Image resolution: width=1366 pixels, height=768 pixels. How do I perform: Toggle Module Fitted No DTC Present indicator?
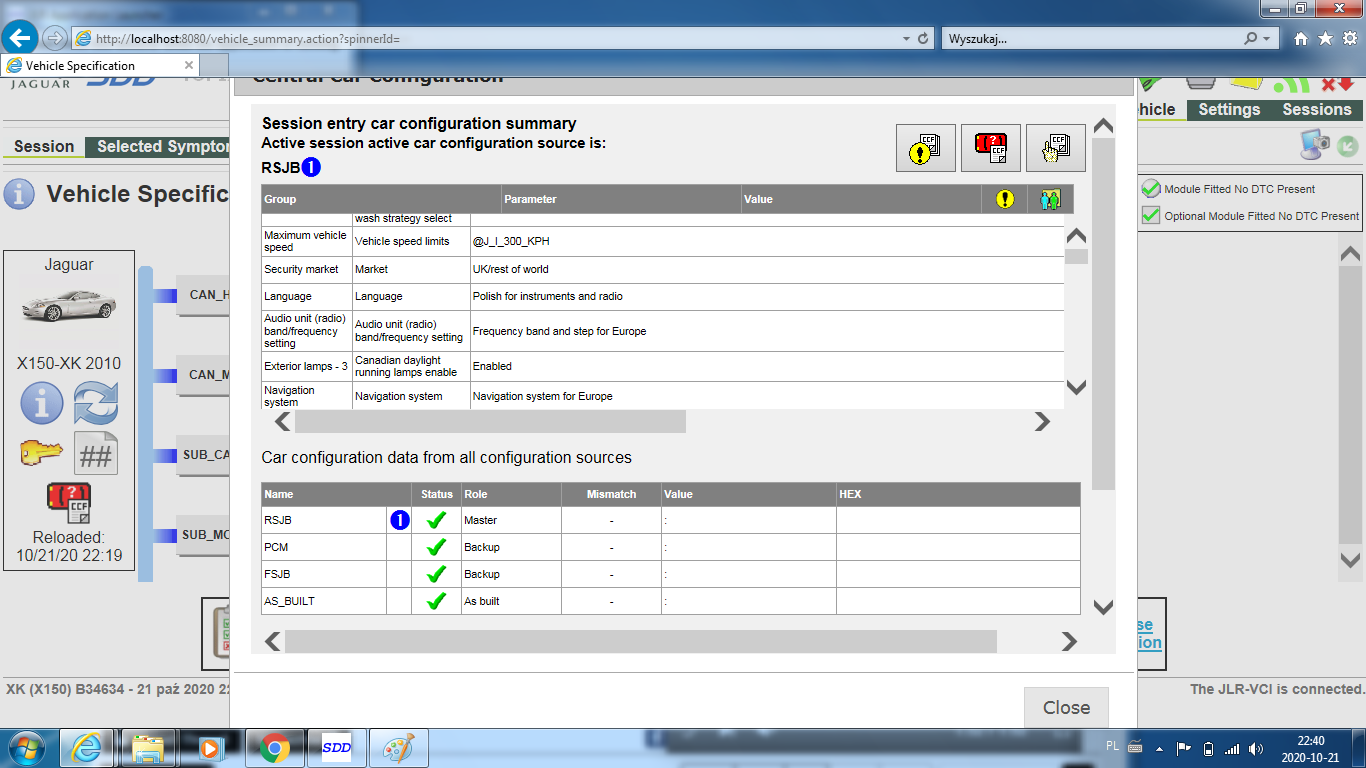click(1151, 189)
